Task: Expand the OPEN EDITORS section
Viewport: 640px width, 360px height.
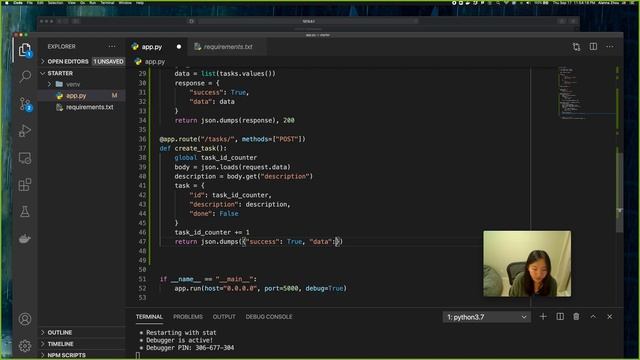Action: [68, 62]
